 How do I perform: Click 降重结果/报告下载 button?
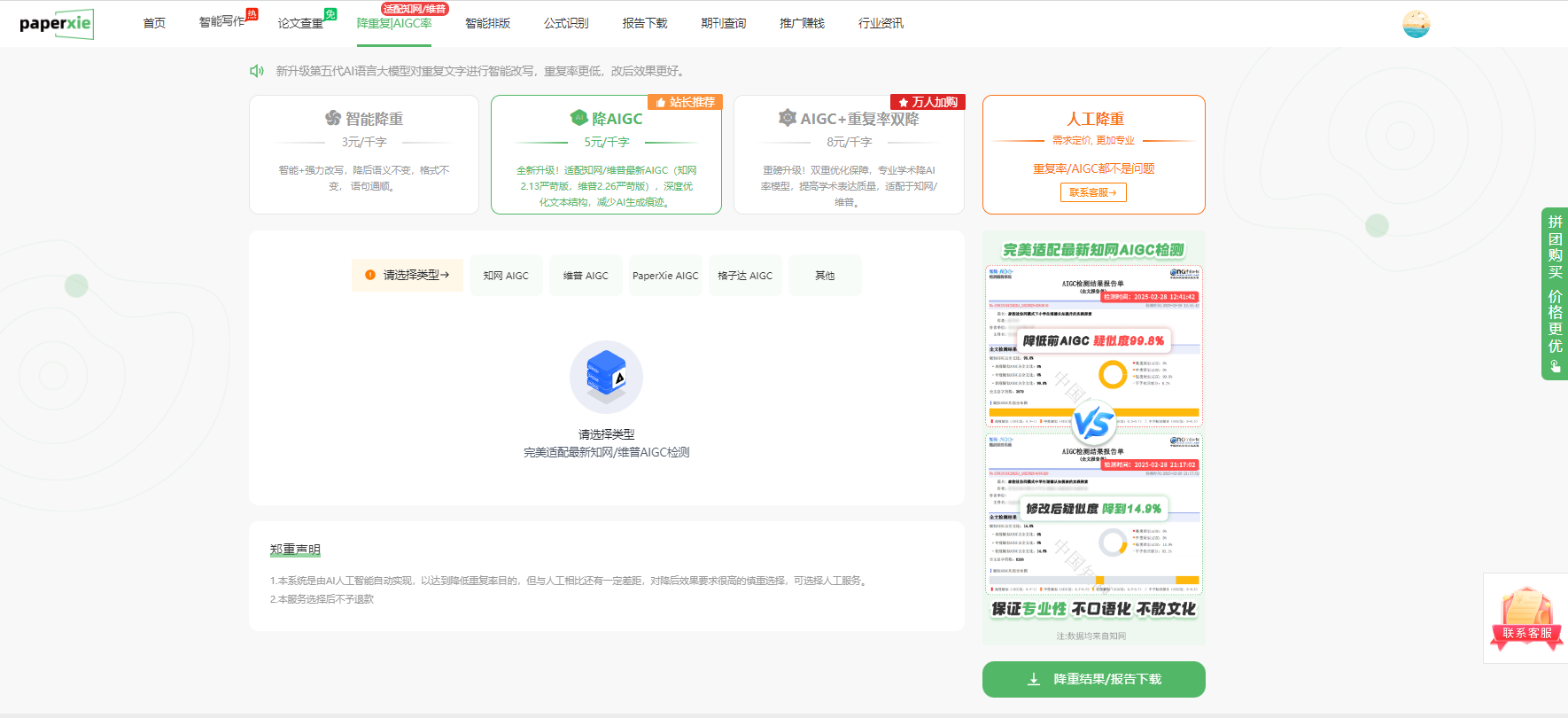click(1094, 679)
